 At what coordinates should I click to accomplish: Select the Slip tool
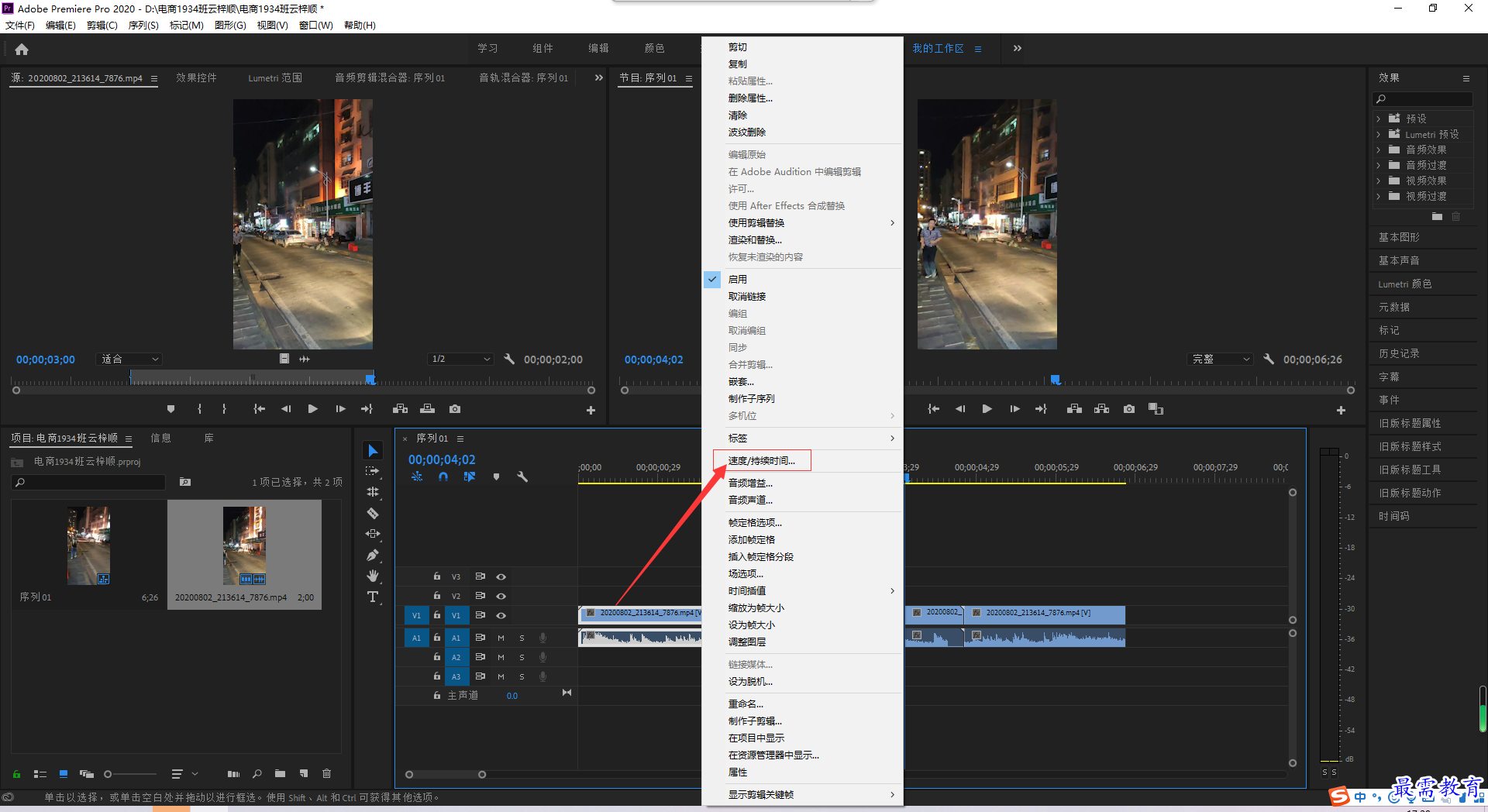pyautogui.click(x=373, y=534)
